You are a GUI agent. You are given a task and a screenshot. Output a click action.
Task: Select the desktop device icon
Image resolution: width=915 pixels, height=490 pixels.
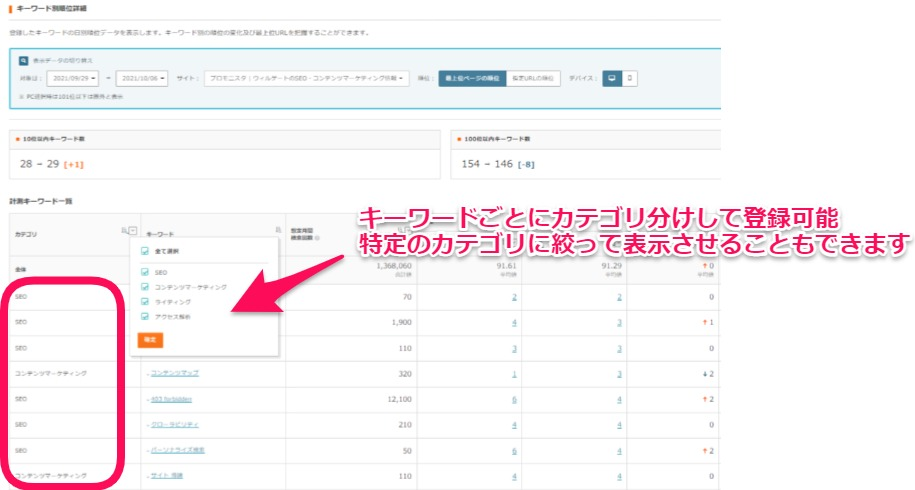(611, 78)
